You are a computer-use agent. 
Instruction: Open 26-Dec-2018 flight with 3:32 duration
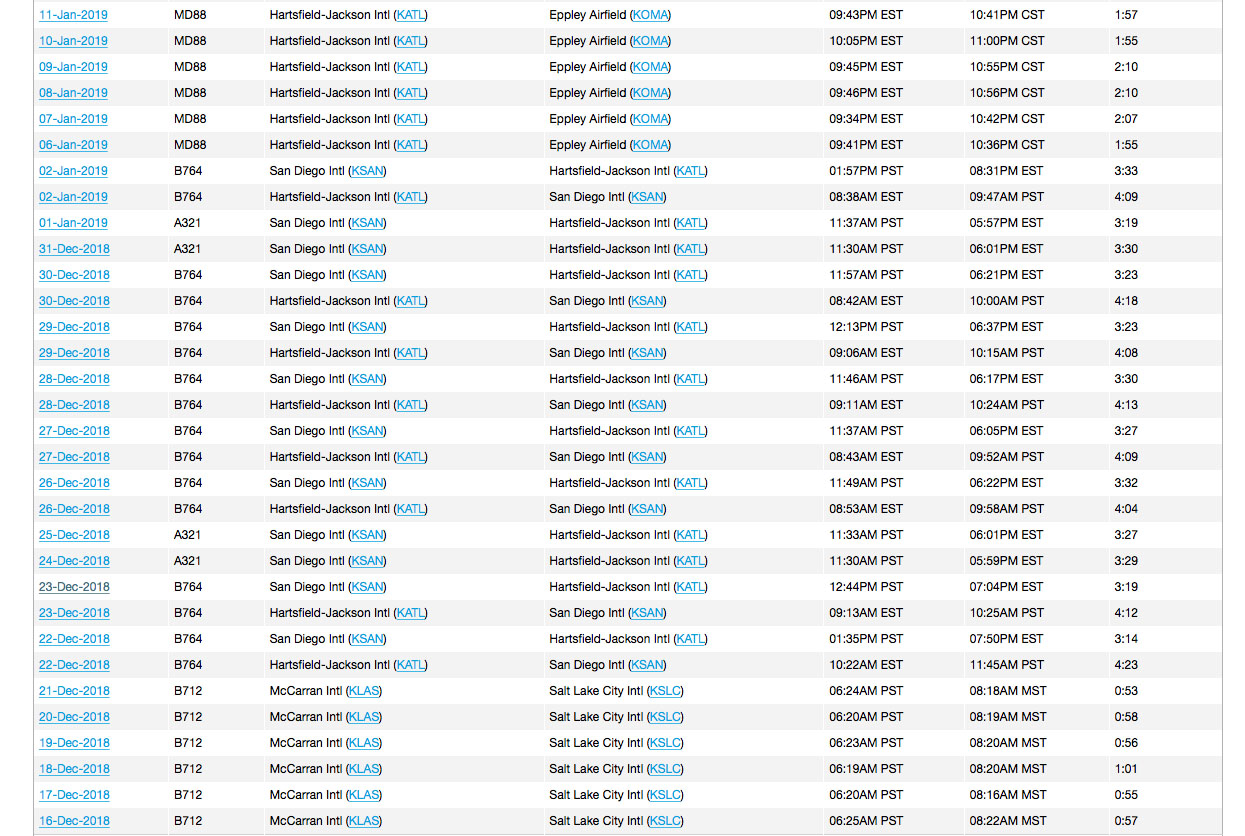74,483
